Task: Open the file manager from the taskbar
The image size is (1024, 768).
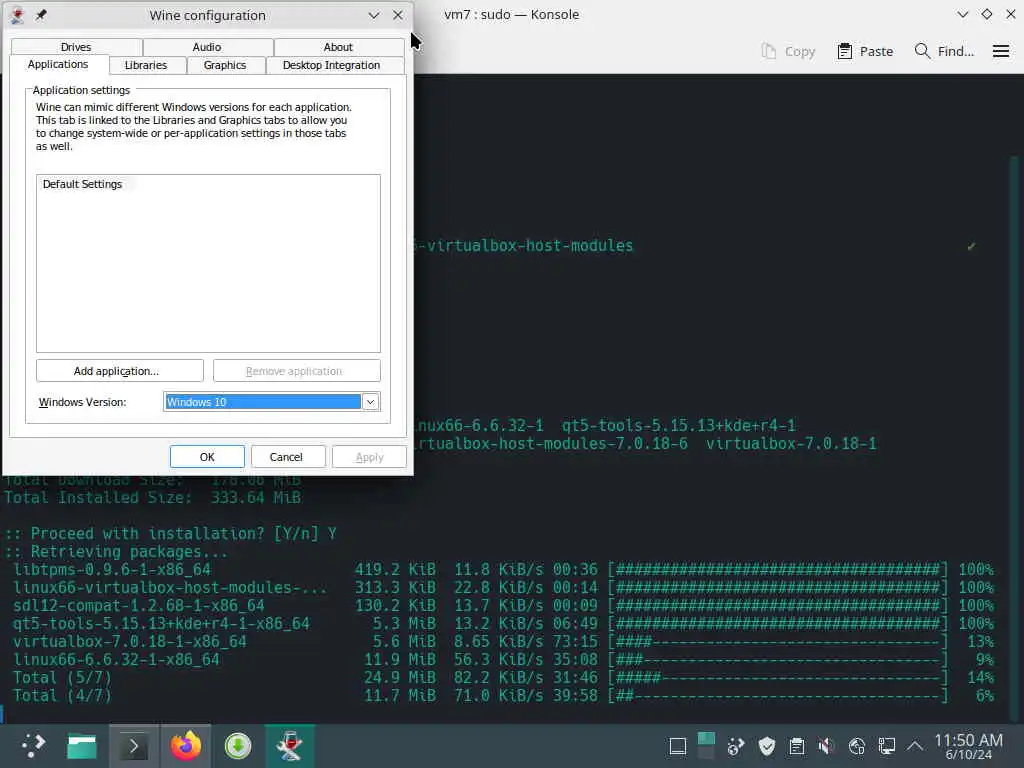Action: coord(82,746)
